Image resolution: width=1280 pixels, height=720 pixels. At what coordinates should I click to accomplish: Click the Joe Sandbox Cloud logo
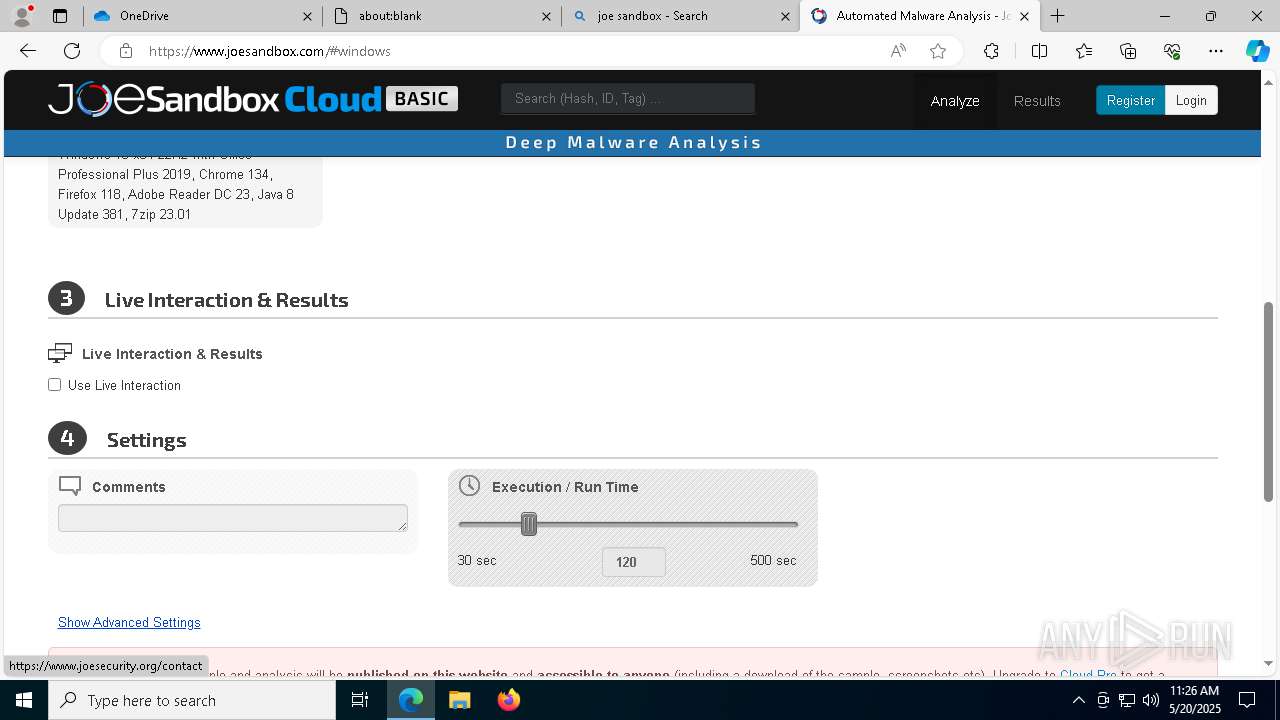pos(253,99)
